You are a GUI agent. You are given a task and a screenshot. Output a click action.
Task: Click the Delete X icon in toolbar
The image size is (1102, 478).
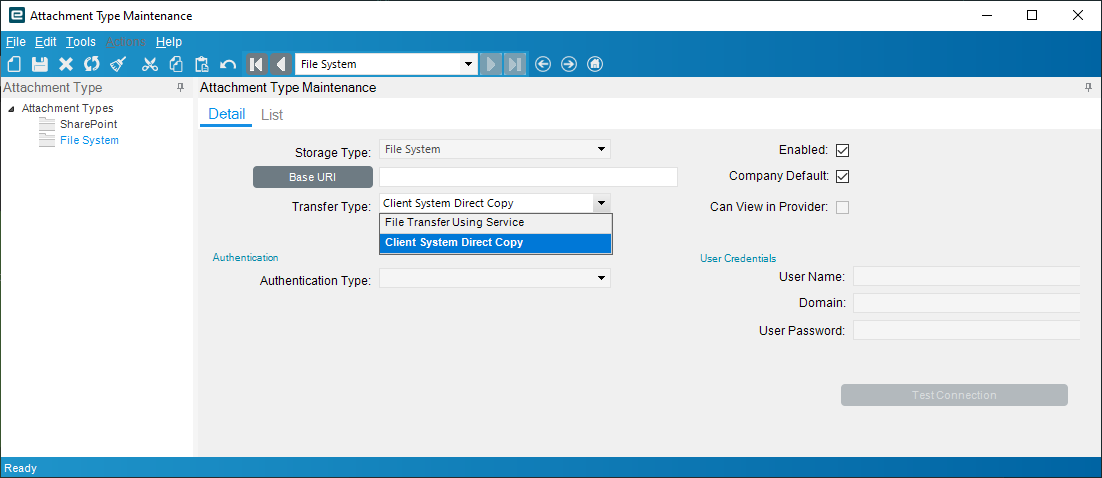point(66,64)
